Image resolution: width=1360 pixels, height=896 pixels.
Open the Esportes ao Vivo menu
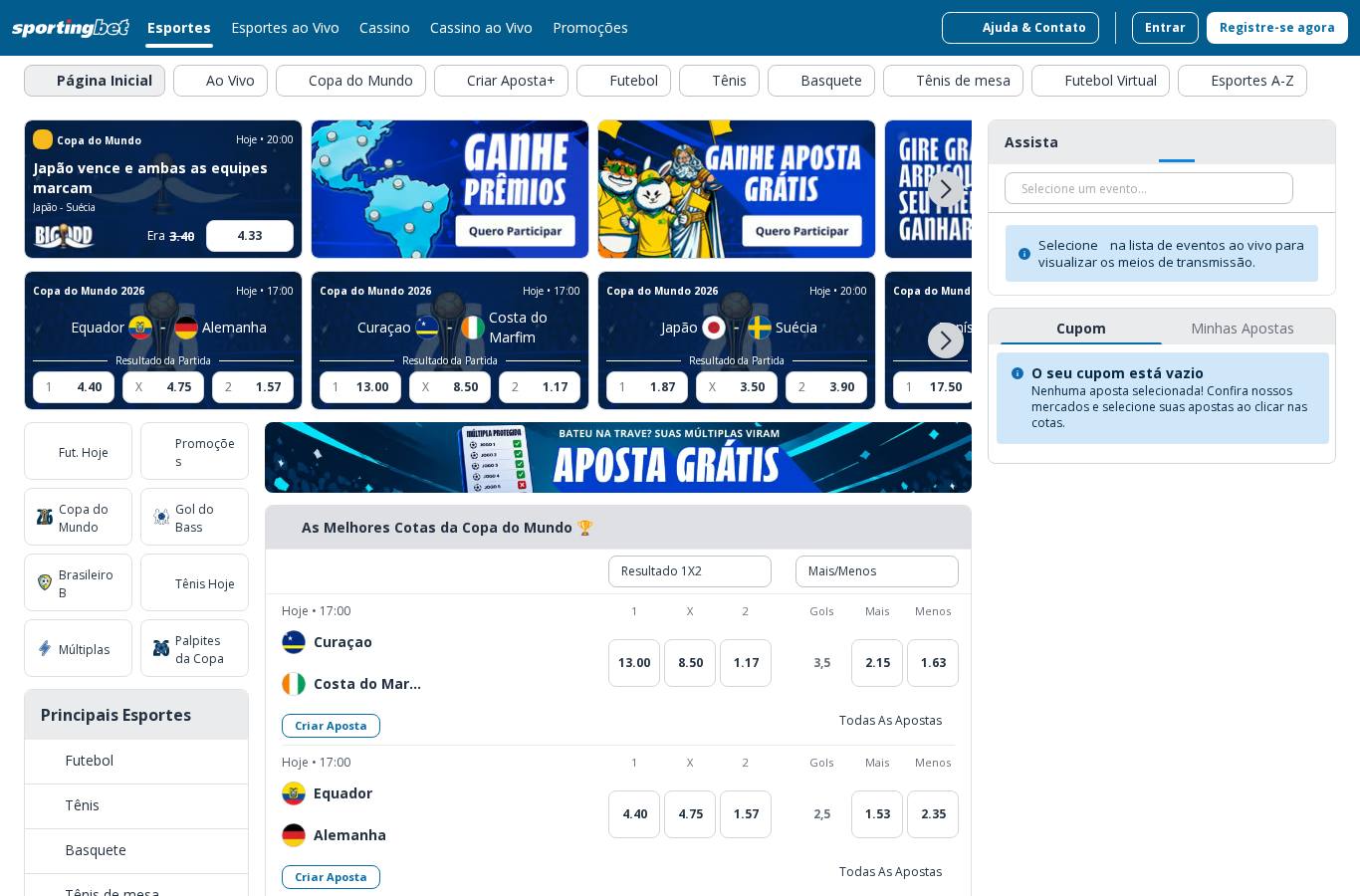285,28
